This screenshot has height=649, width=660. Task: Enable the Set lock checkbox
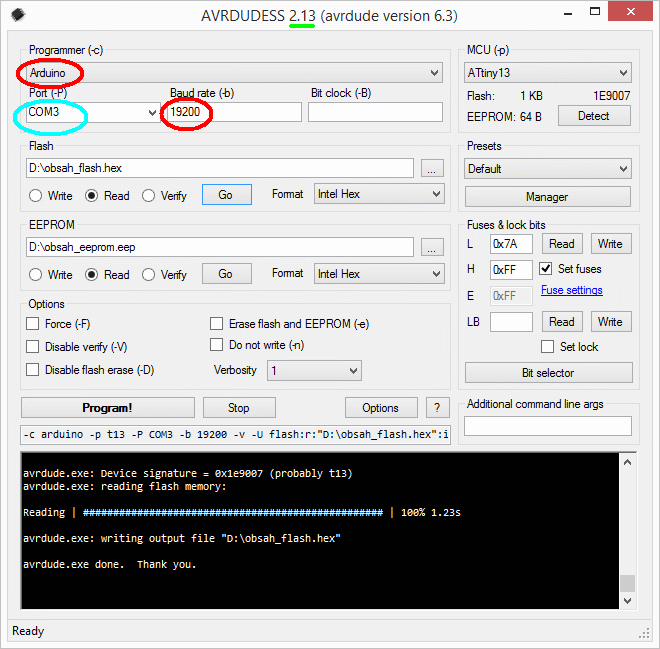(x=548, y=347)
